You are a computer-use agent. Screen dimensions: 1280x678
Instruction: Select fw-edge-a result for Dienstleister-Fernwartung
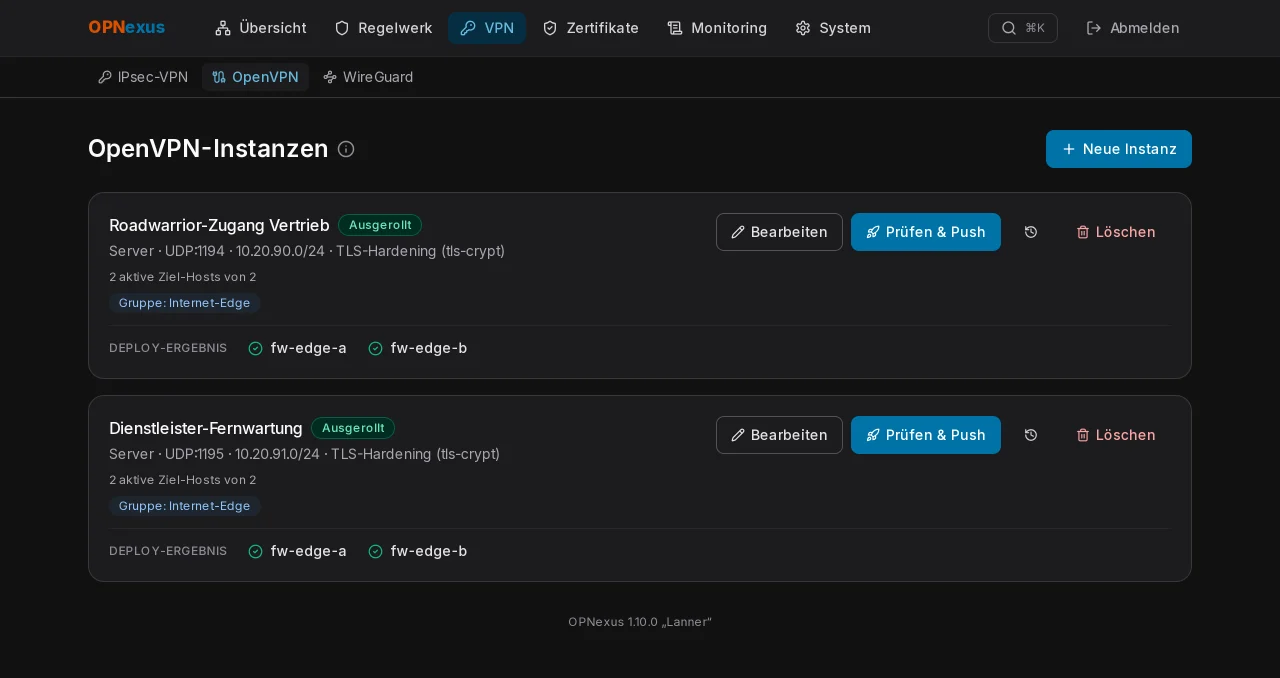point(298,551)
